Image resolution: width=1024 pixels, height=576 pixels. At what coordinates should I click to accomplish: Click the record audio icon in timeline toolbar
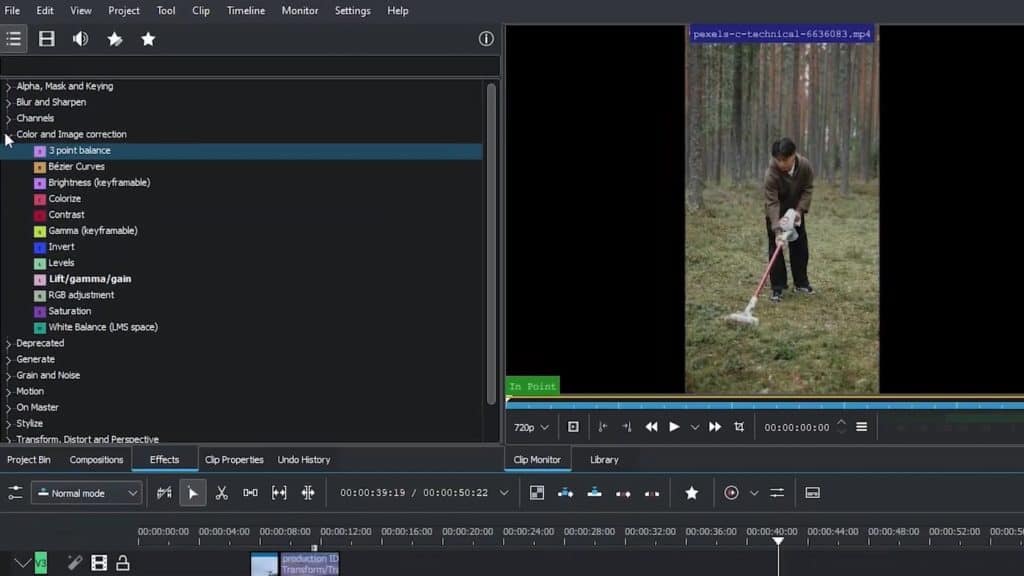click(730, 492)
